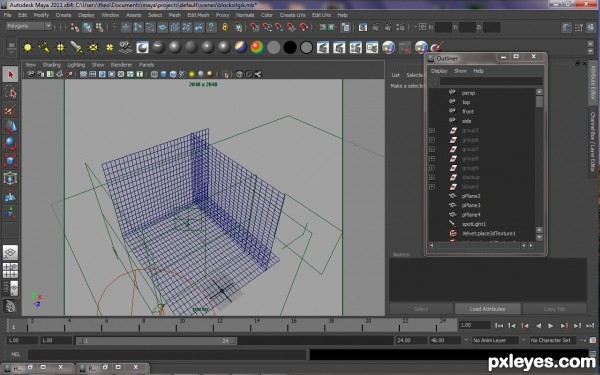Toggle use all lights bulb in viewport
Screen dimensions: 600x375
191,74
